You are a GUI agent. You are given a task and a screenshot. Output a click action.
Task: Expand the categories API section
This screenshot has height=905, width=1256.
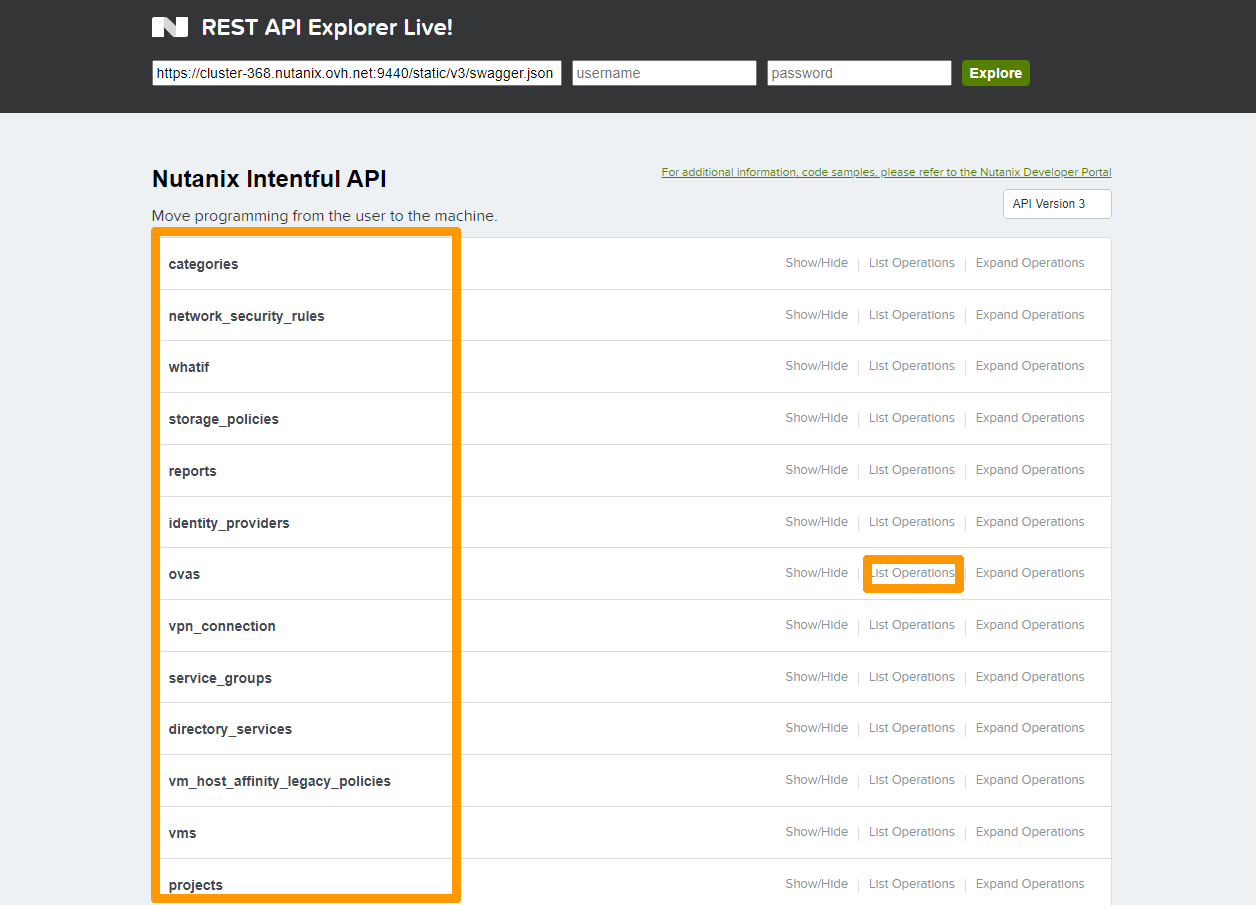coord(203,264)
